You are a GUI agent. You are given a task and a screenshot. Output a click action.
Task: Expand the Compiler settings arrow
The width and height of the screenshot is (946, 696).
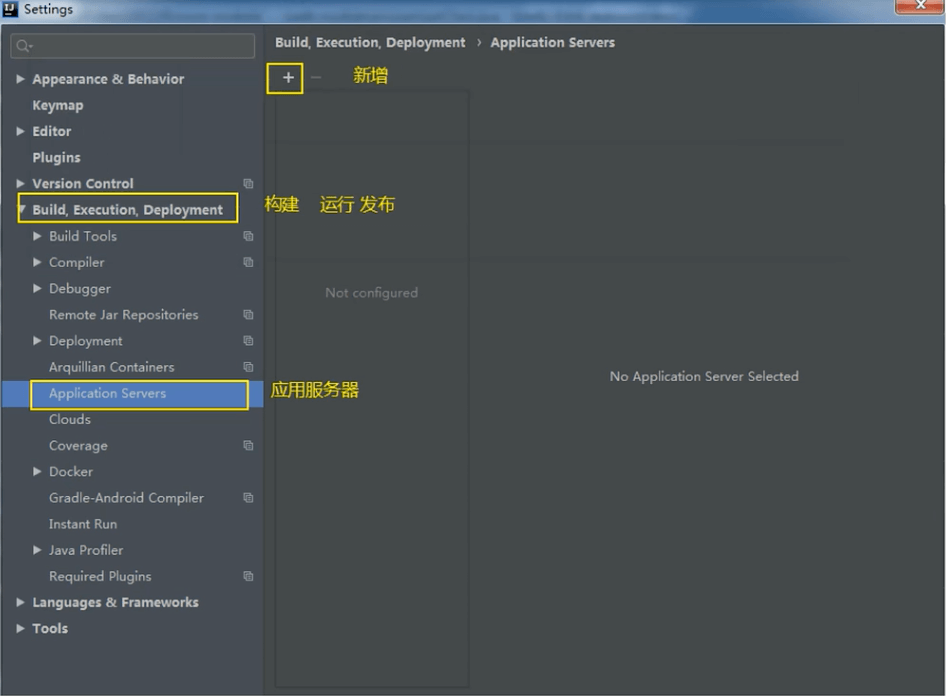pos(38,263)
